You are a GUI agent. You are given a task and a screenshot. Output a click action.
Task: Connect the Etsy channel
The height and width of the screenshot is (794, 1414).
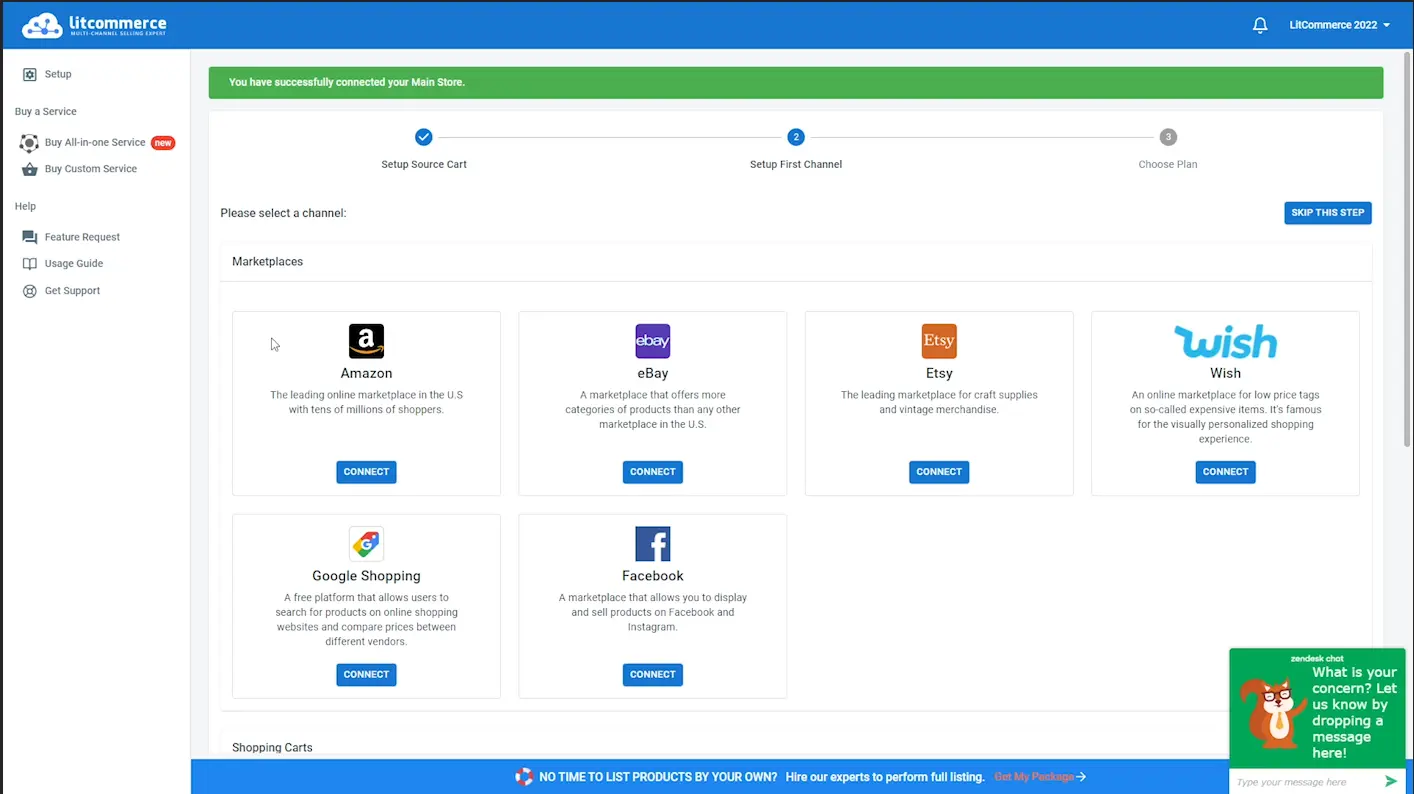click(939, 472)
